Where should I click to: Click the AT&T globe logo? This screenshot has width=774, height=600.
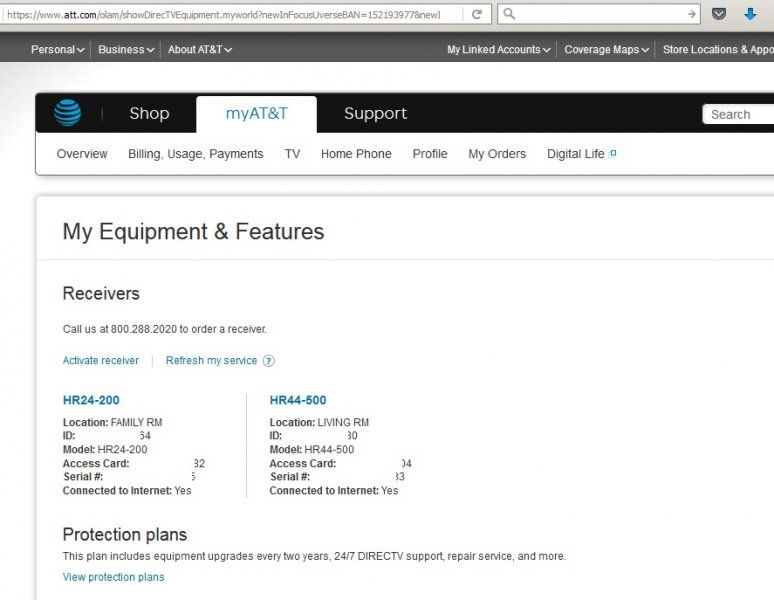[68, 113]
